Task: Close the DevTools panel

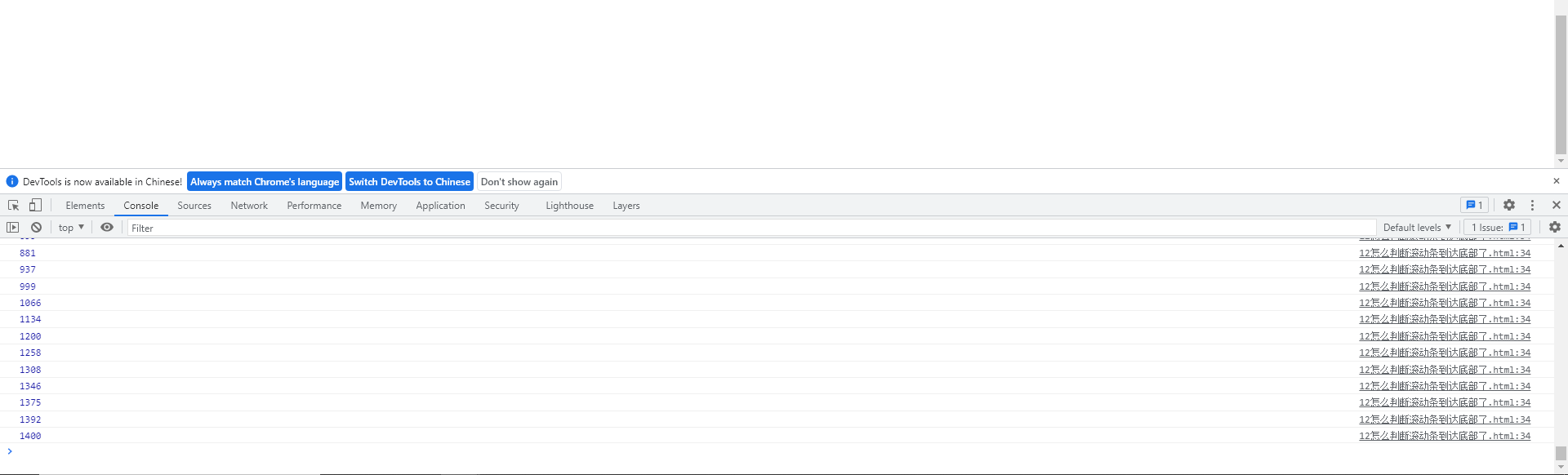Action: [x=1557, y=206]
